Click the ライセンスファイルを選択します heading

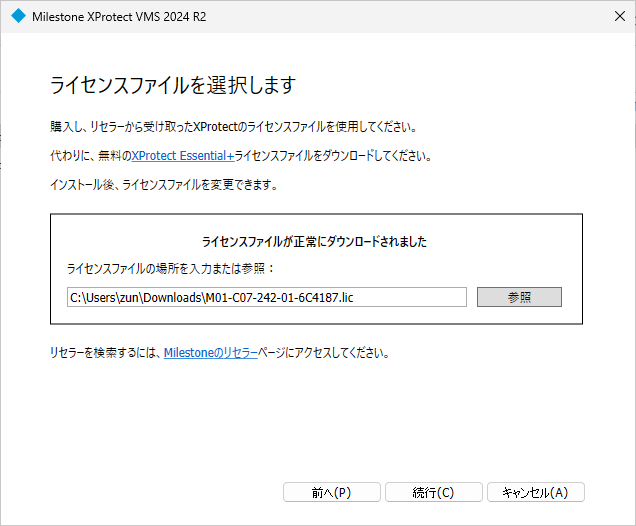click(x=173, y=85)
